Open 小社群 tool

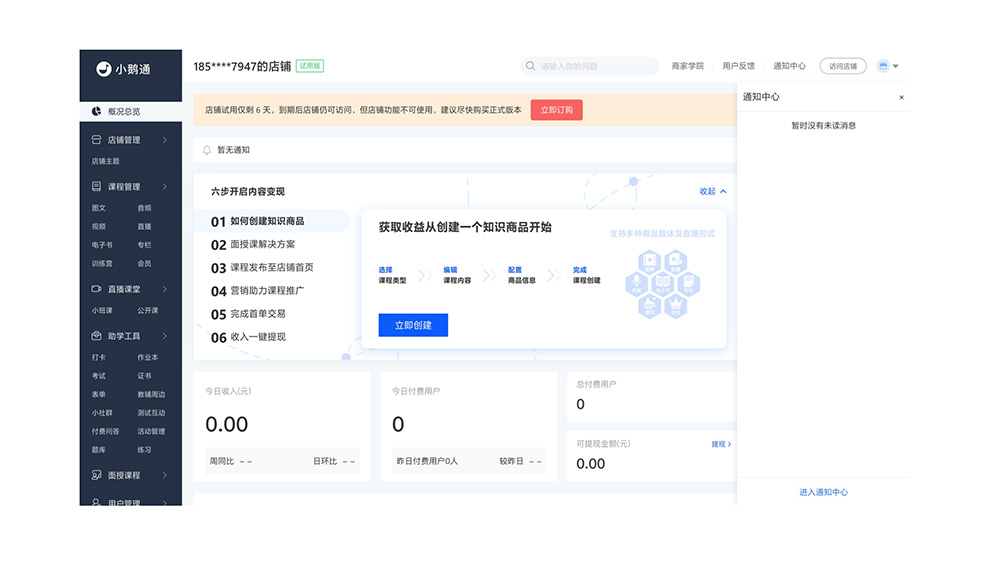(102, 413)
